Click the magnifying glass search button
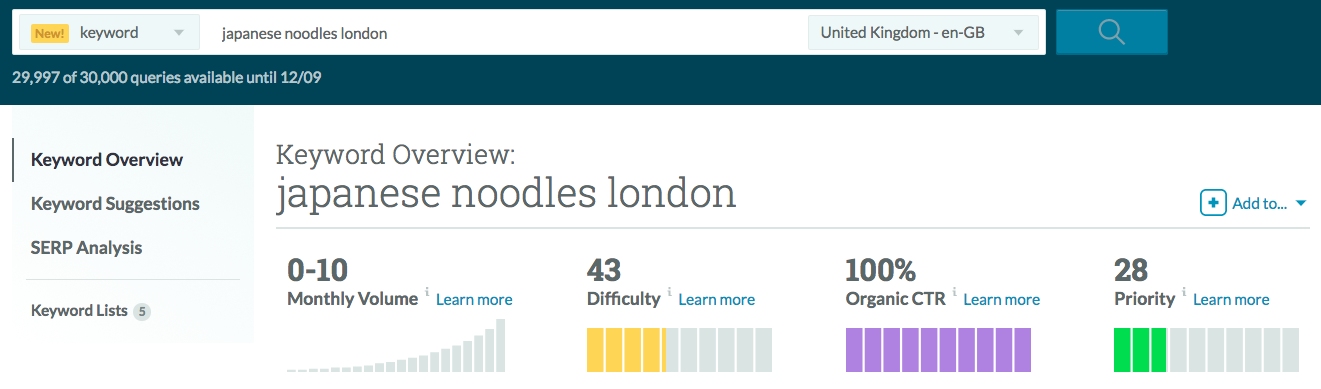 [1111, 32]
